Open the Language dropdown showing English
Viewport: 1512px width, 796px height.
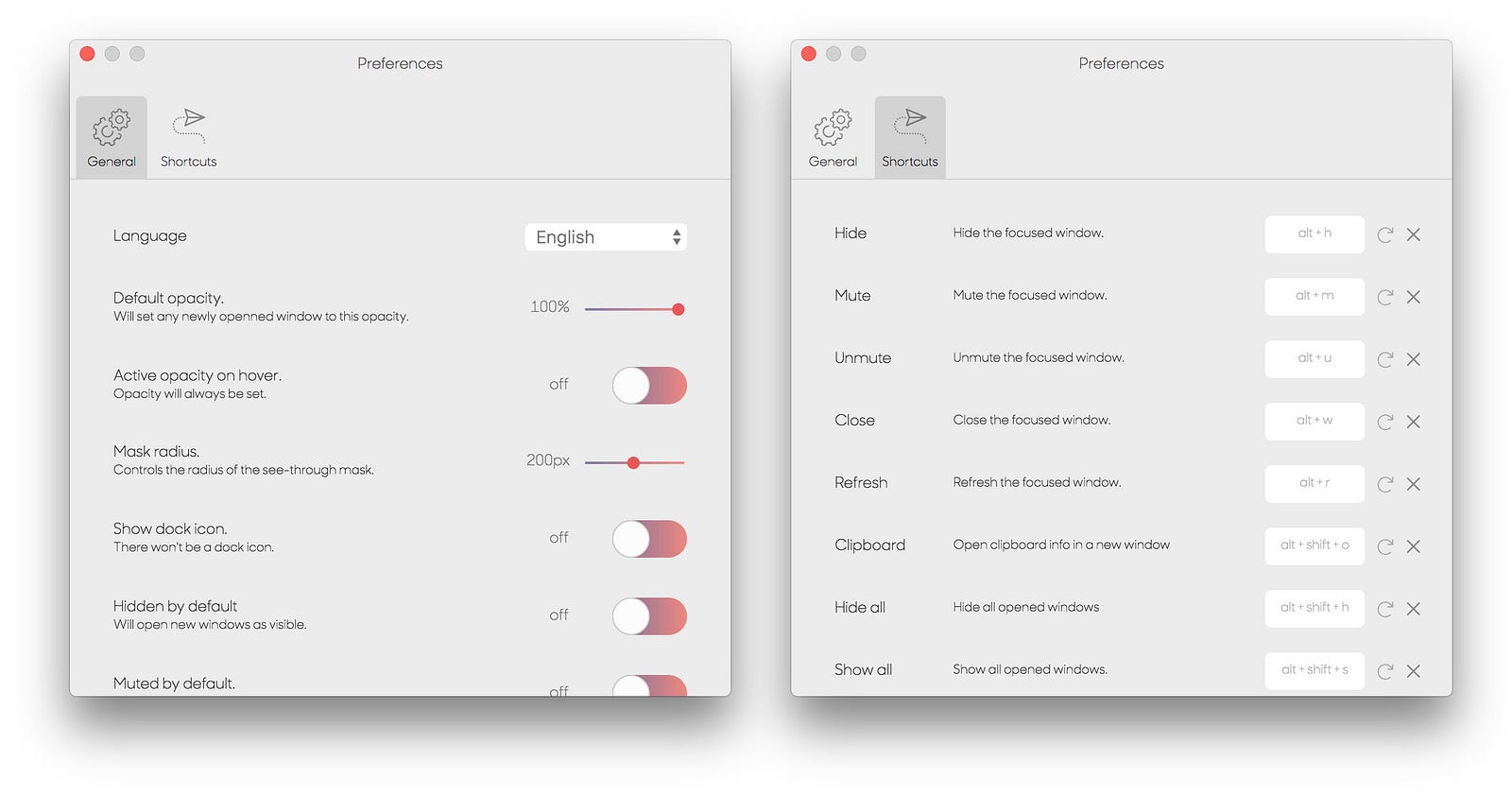(606, 237)
